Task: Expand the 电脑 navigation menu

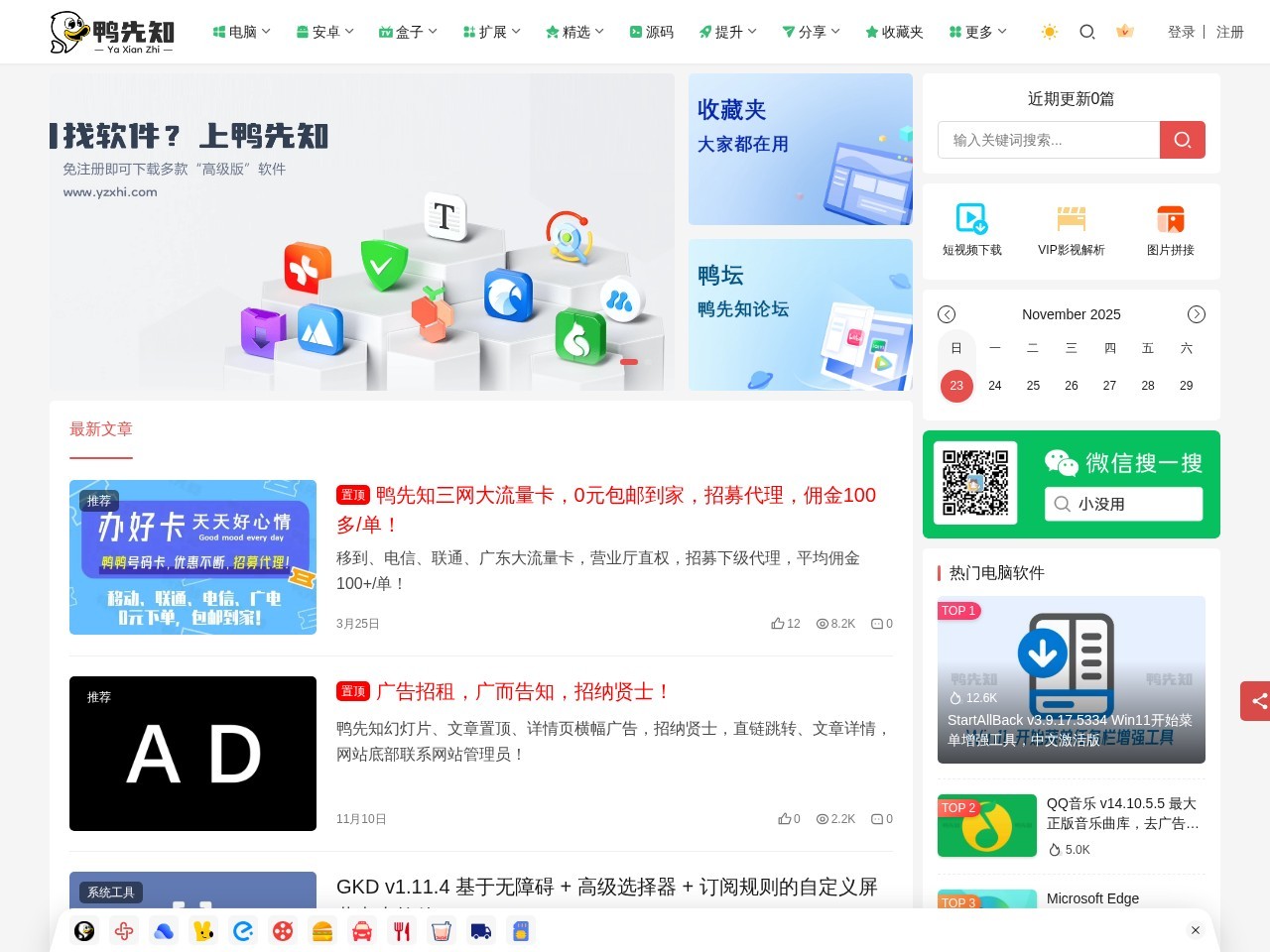Action: tap(240, 31)
